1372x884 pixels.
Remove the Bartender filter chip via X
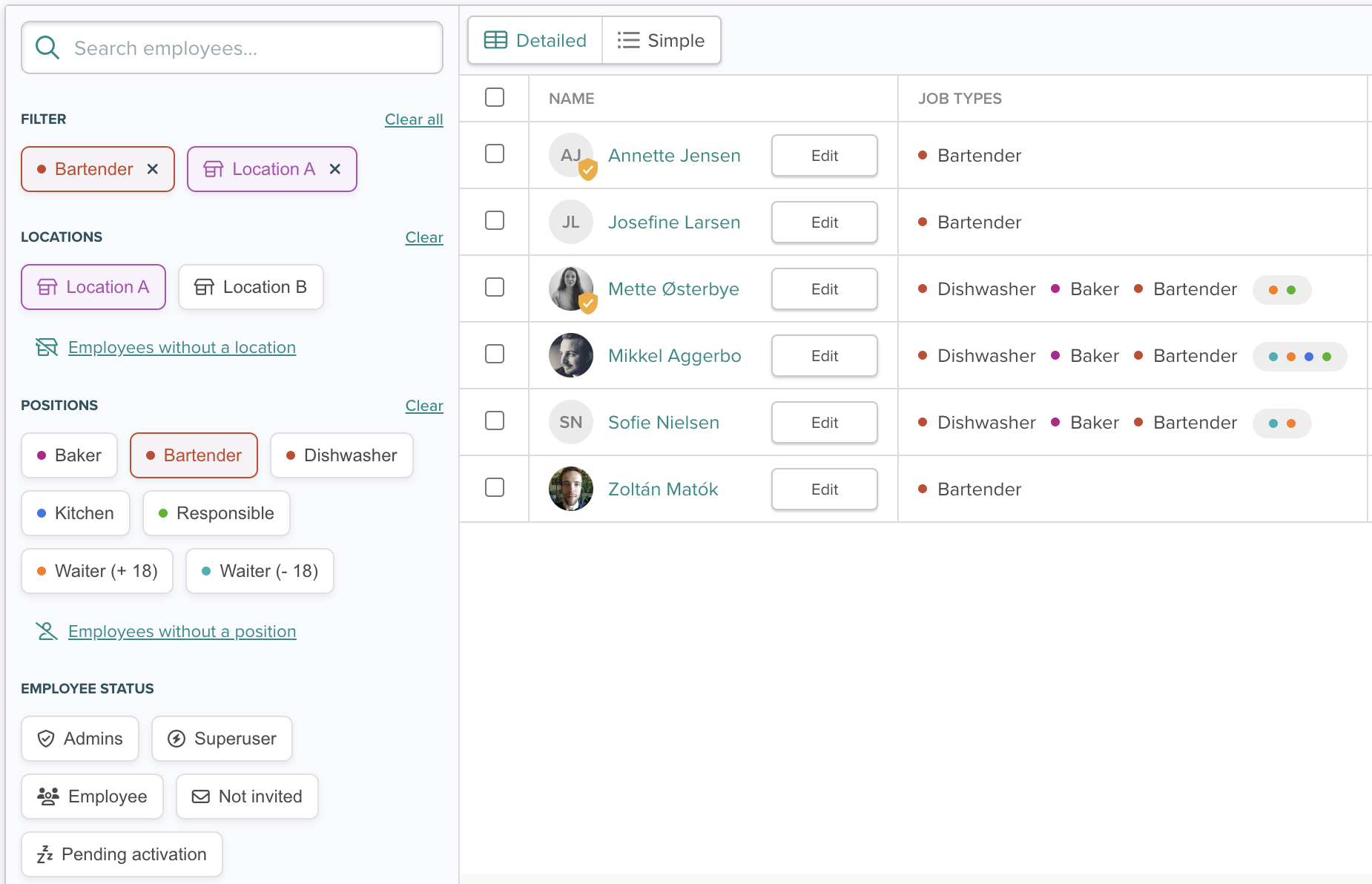coord(153,169)
